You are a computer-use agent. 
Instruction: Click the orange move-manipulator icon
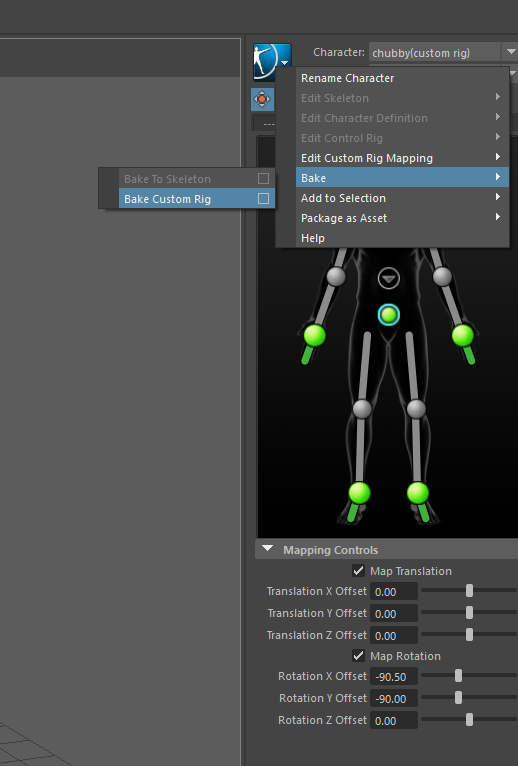pyautogui.click(x=262, y=99)
